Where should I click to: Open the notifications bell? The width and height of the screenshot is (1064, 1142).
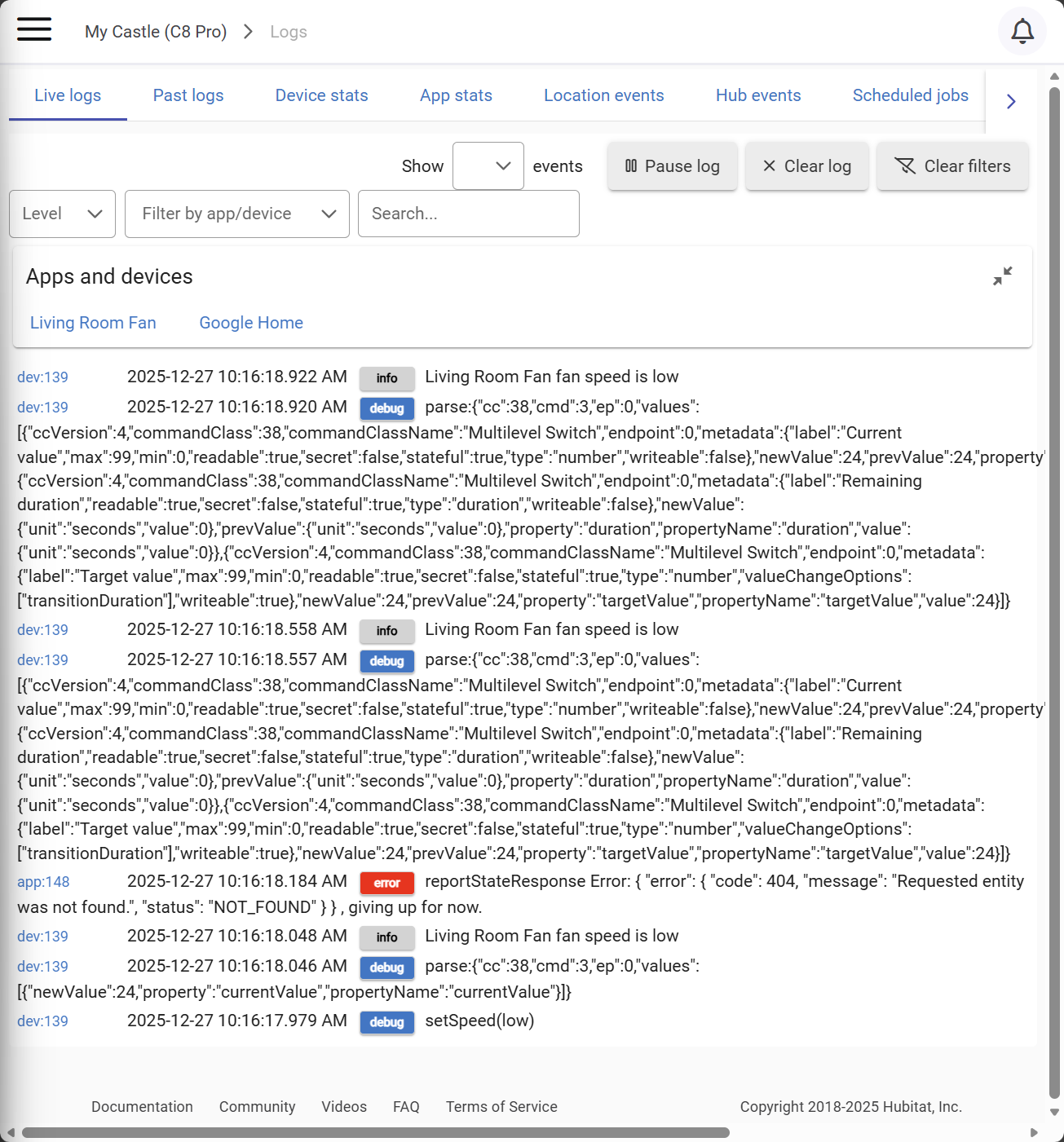pos(1022,32)
